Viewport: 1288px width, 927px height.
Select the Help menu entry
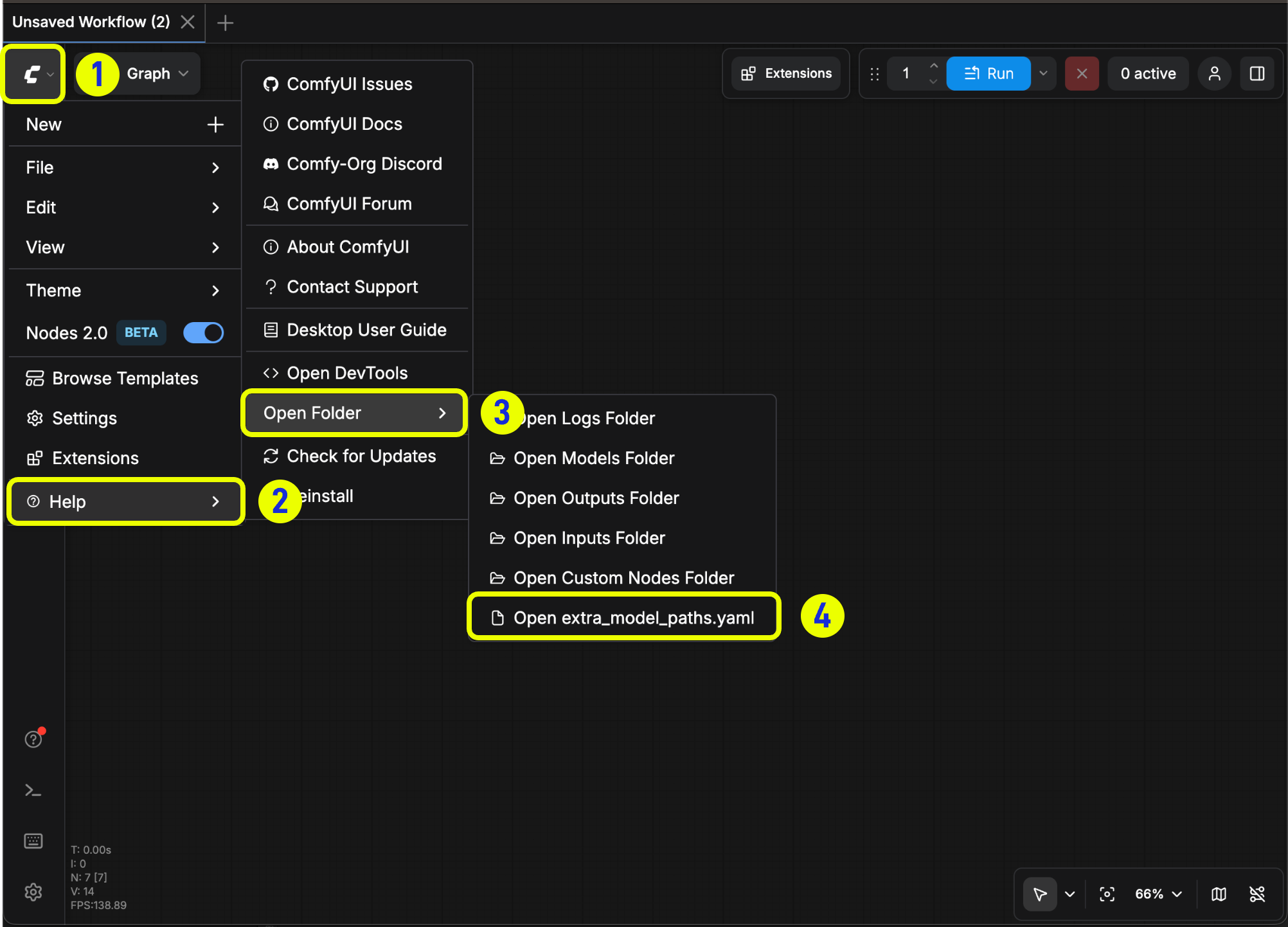125,501
